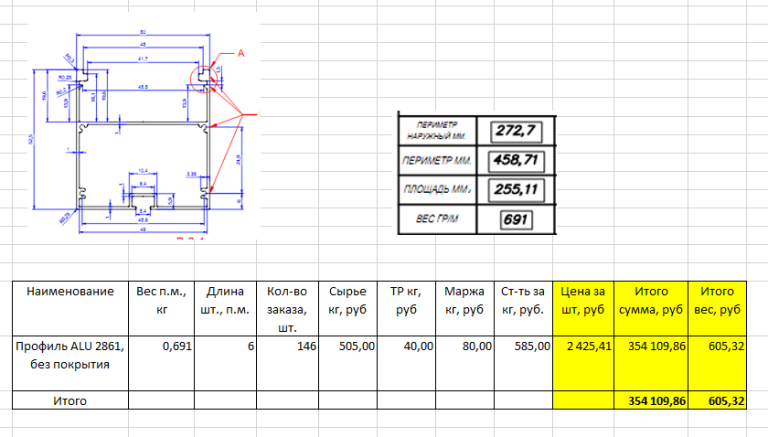Viewport: 768px width, 437px height.
Task: Select bold total weight 605,32
Action: [718, 400]
